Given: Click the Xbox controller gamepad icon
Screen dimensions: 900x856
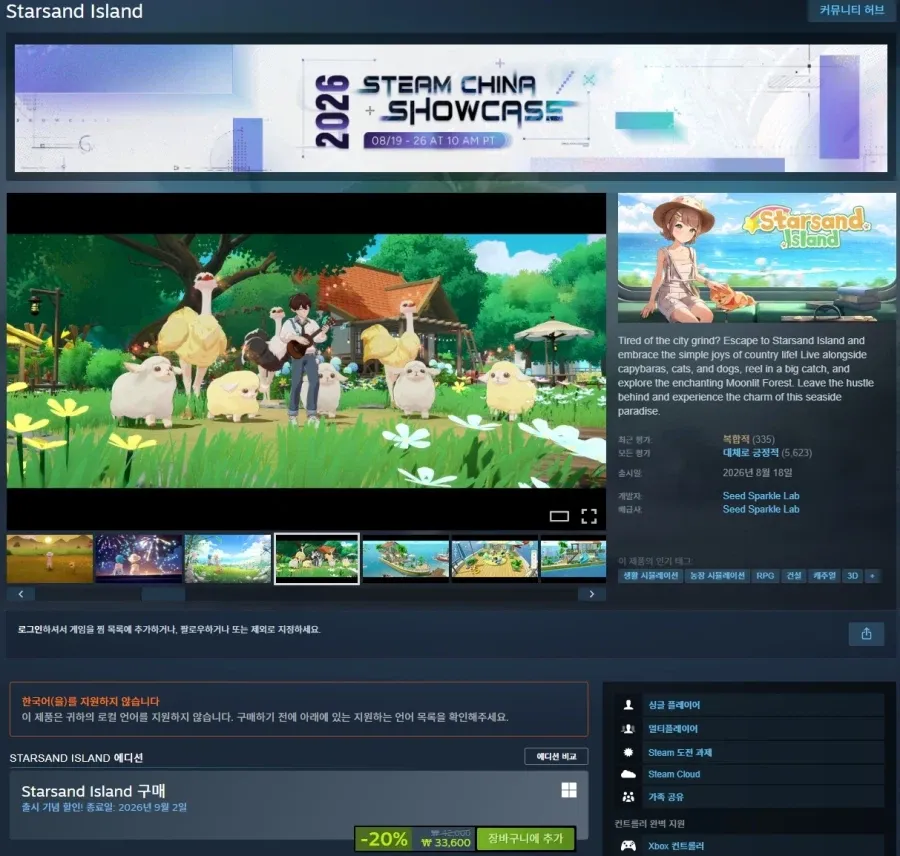Looking at the screenshot, I should click(629, 846).
